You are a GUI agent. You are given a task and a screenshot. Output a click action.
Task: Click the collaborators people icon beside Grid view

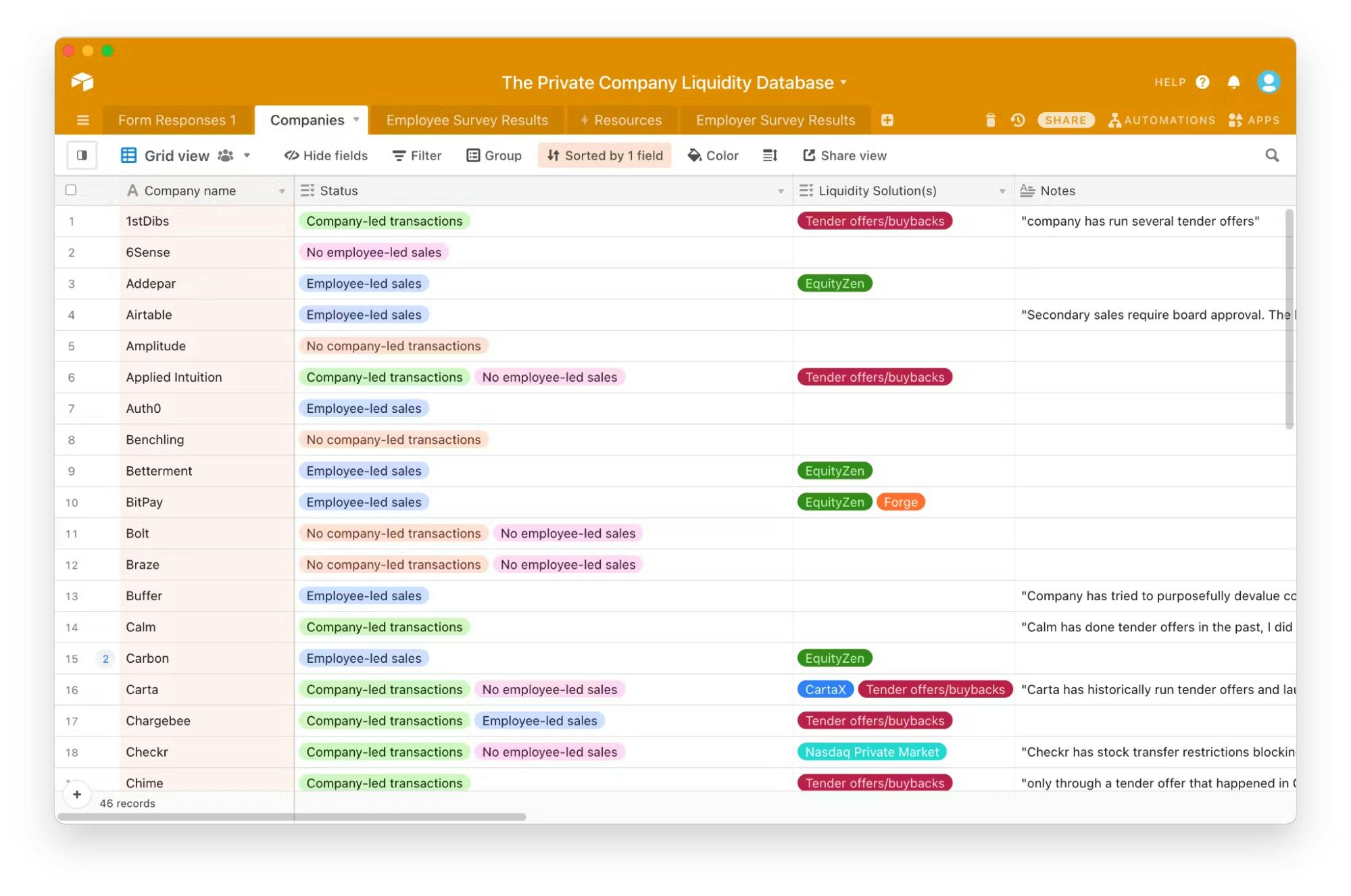(x=226, y=155)
